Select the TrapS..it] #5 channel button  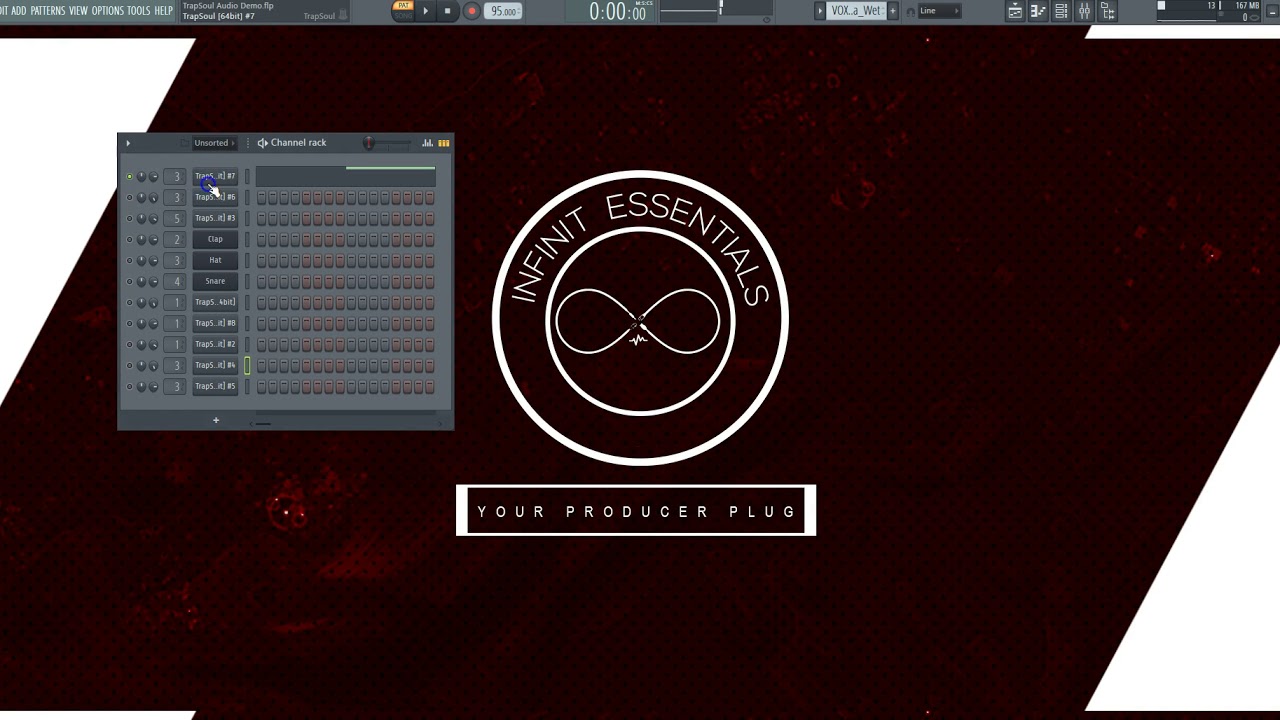pos(215,386)
